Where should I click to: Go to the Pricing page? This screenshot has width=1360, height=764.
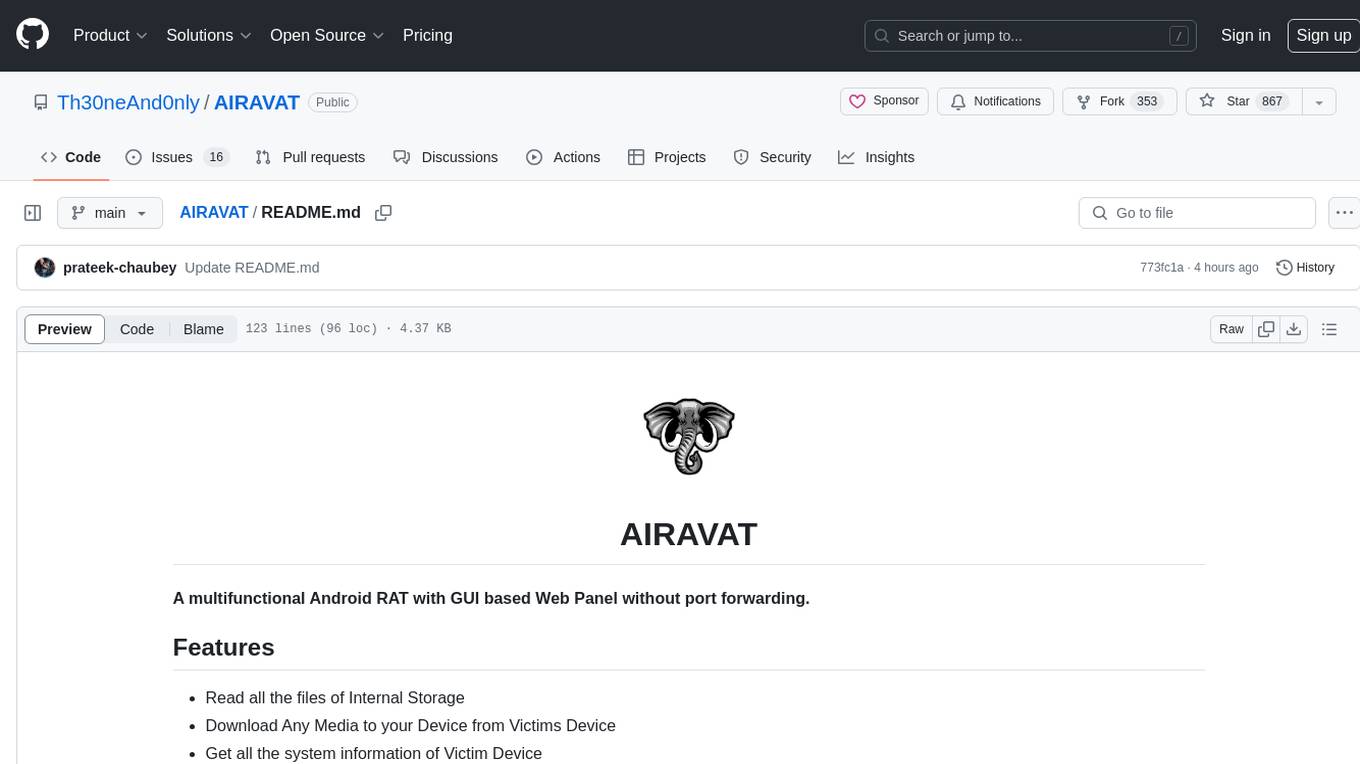427,35
